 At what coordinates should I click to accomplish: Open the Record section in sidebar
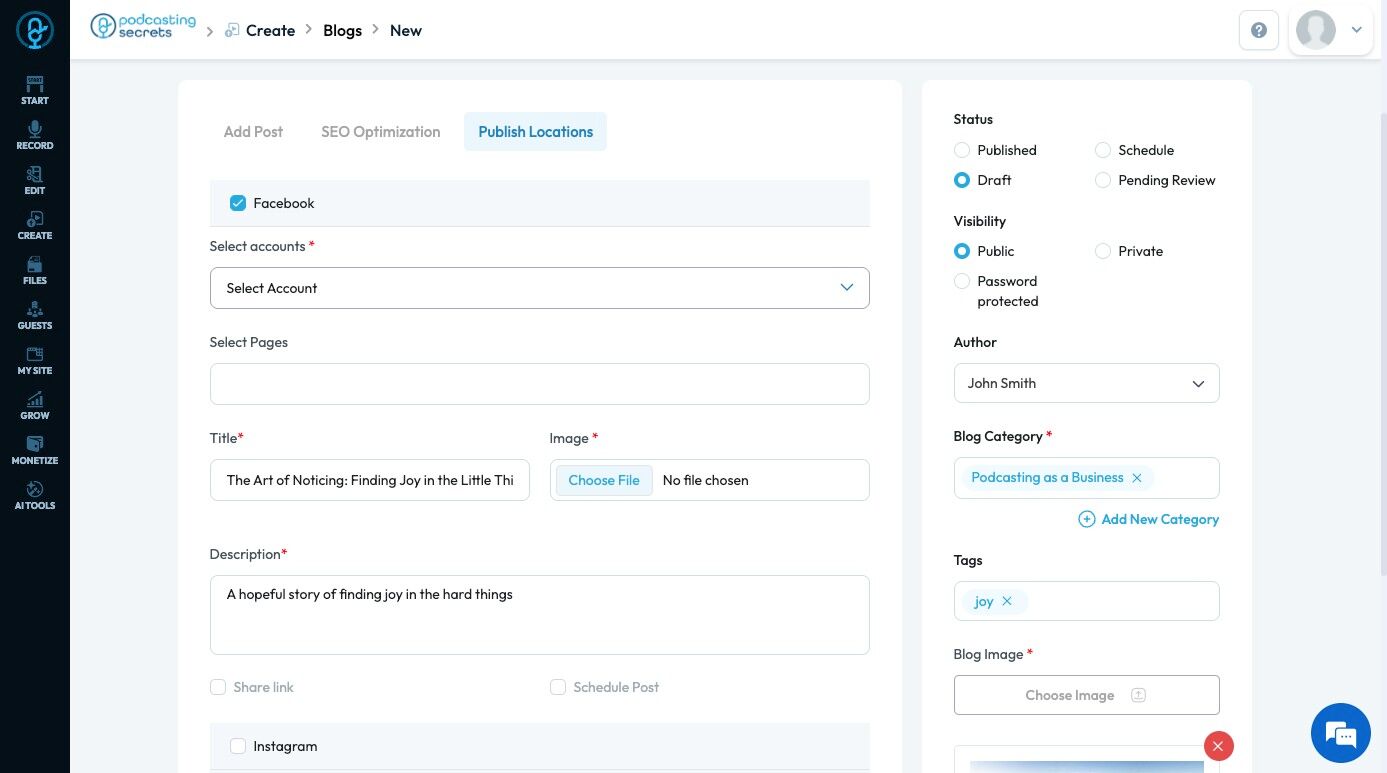click(x=35, y=135)
